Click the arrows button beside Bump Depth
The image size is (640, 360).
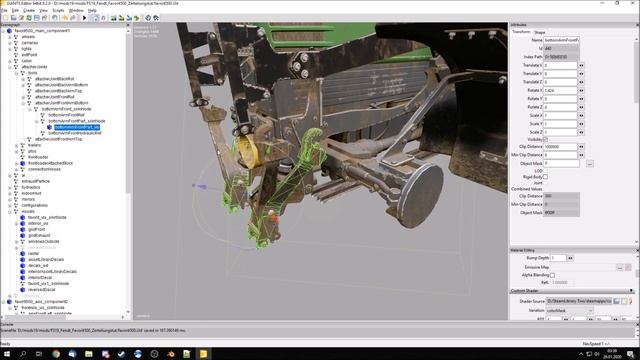pos(570,258)
